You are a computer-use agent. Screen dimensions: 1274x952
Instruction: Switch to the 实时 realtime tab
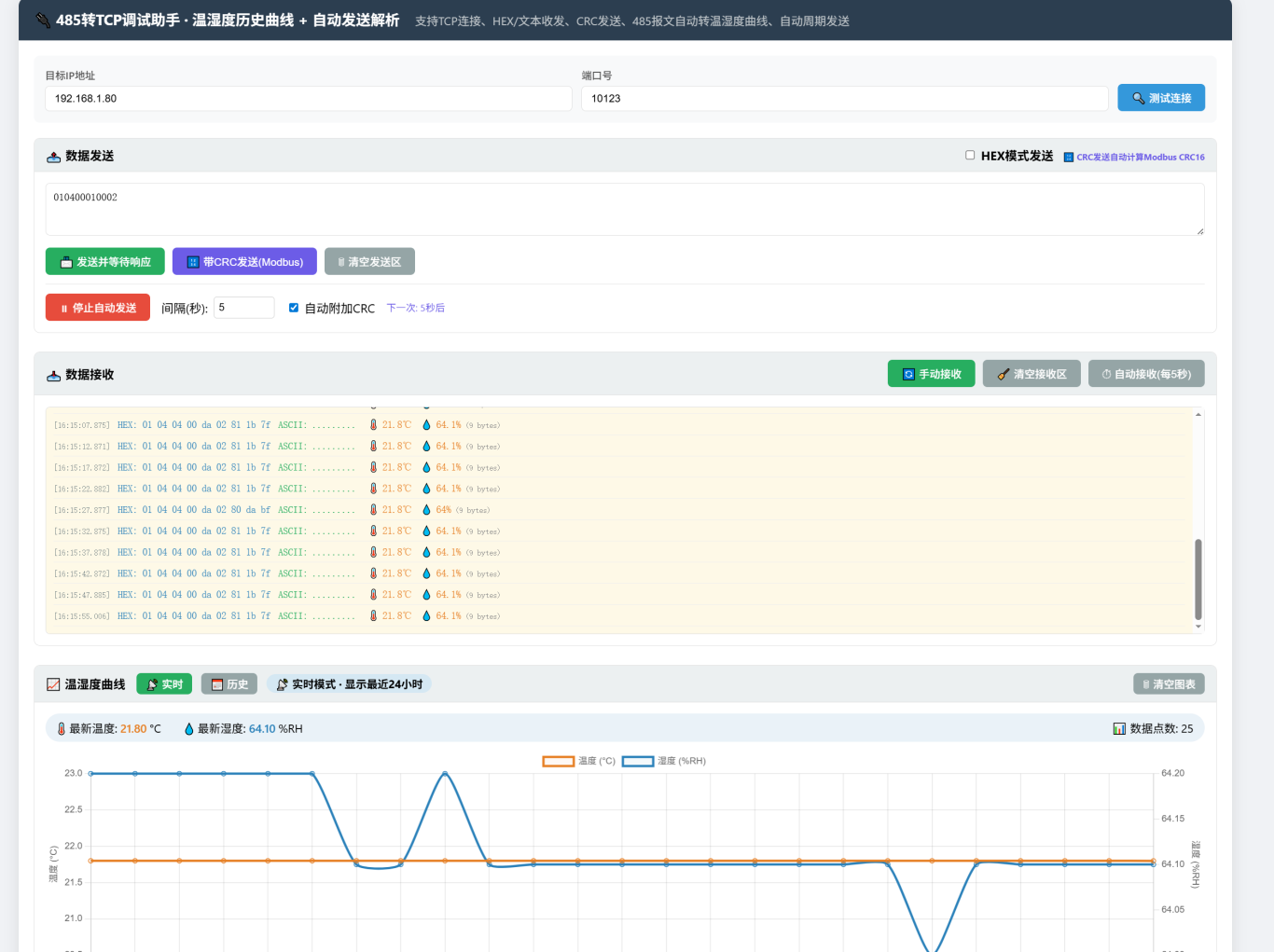164,684
